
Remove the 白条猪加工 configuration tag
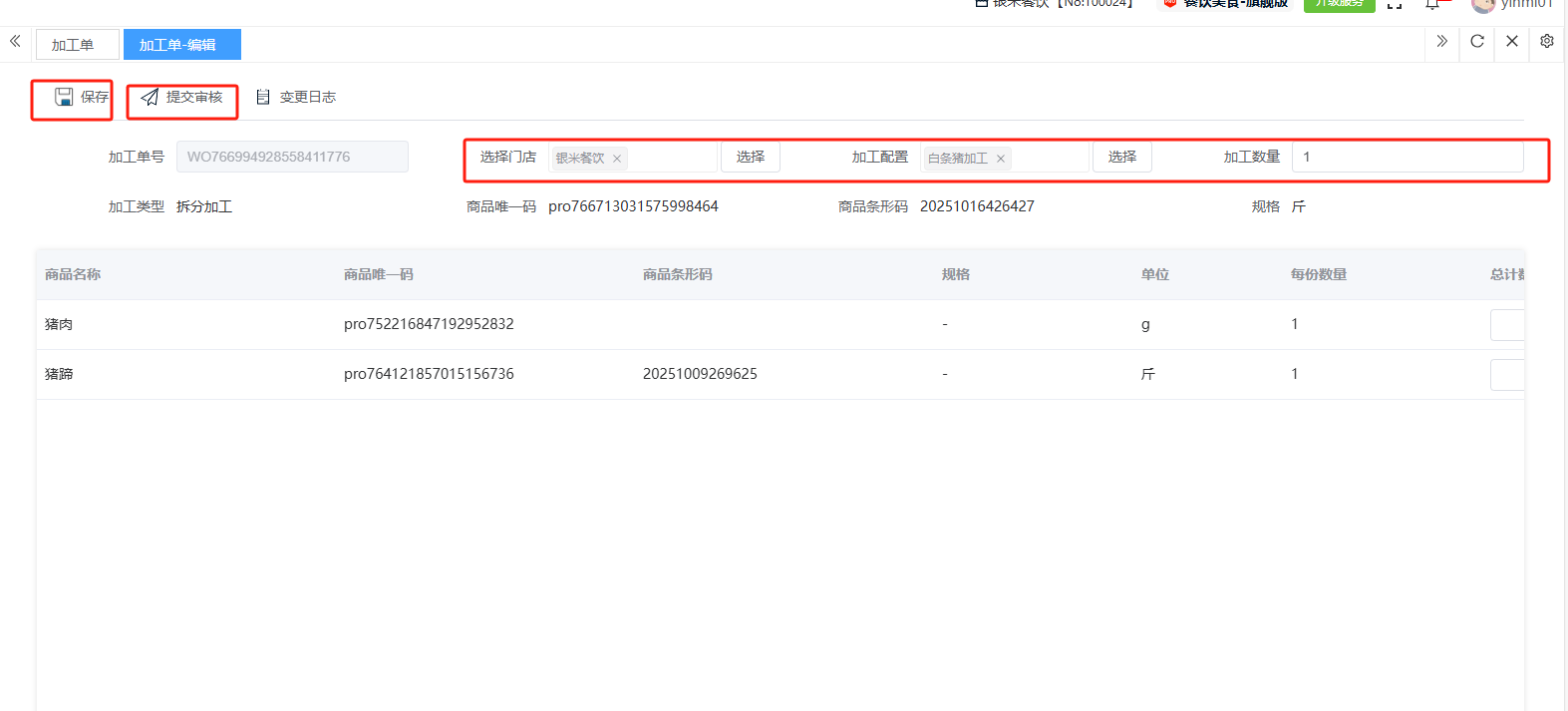1001,159
